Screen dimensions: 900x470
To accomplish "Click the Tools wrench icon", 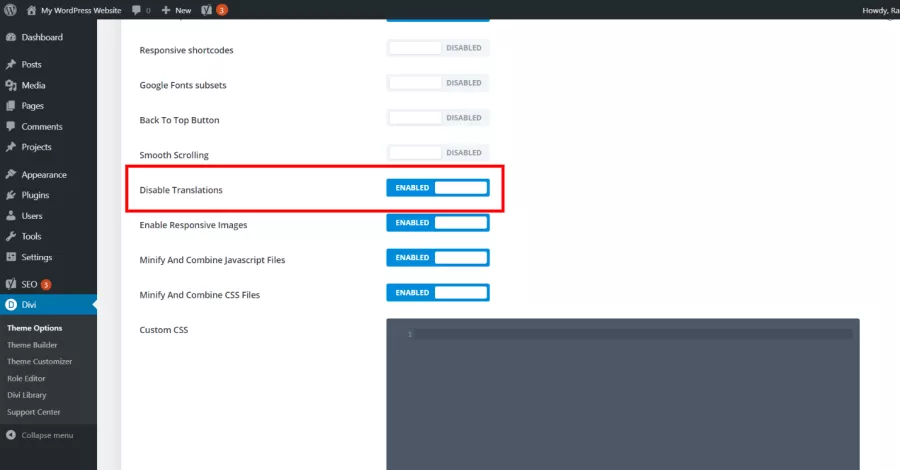I will coord(11,236).
